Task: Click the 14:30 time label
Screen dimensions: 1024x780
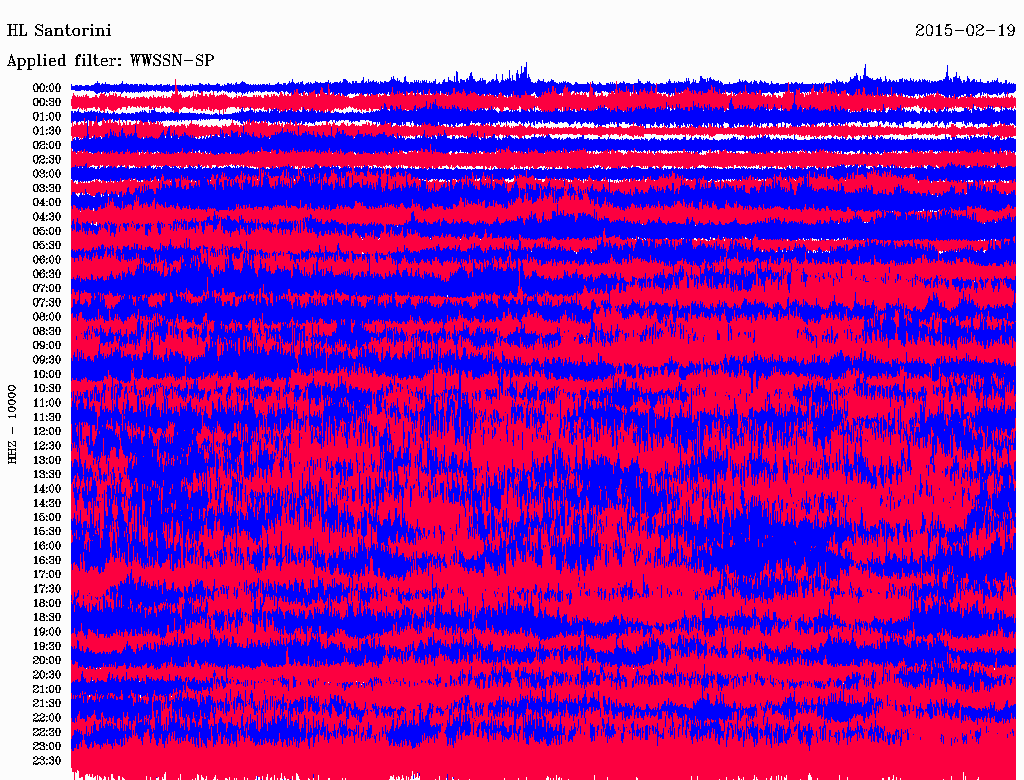Action: [x=46, y=503]
